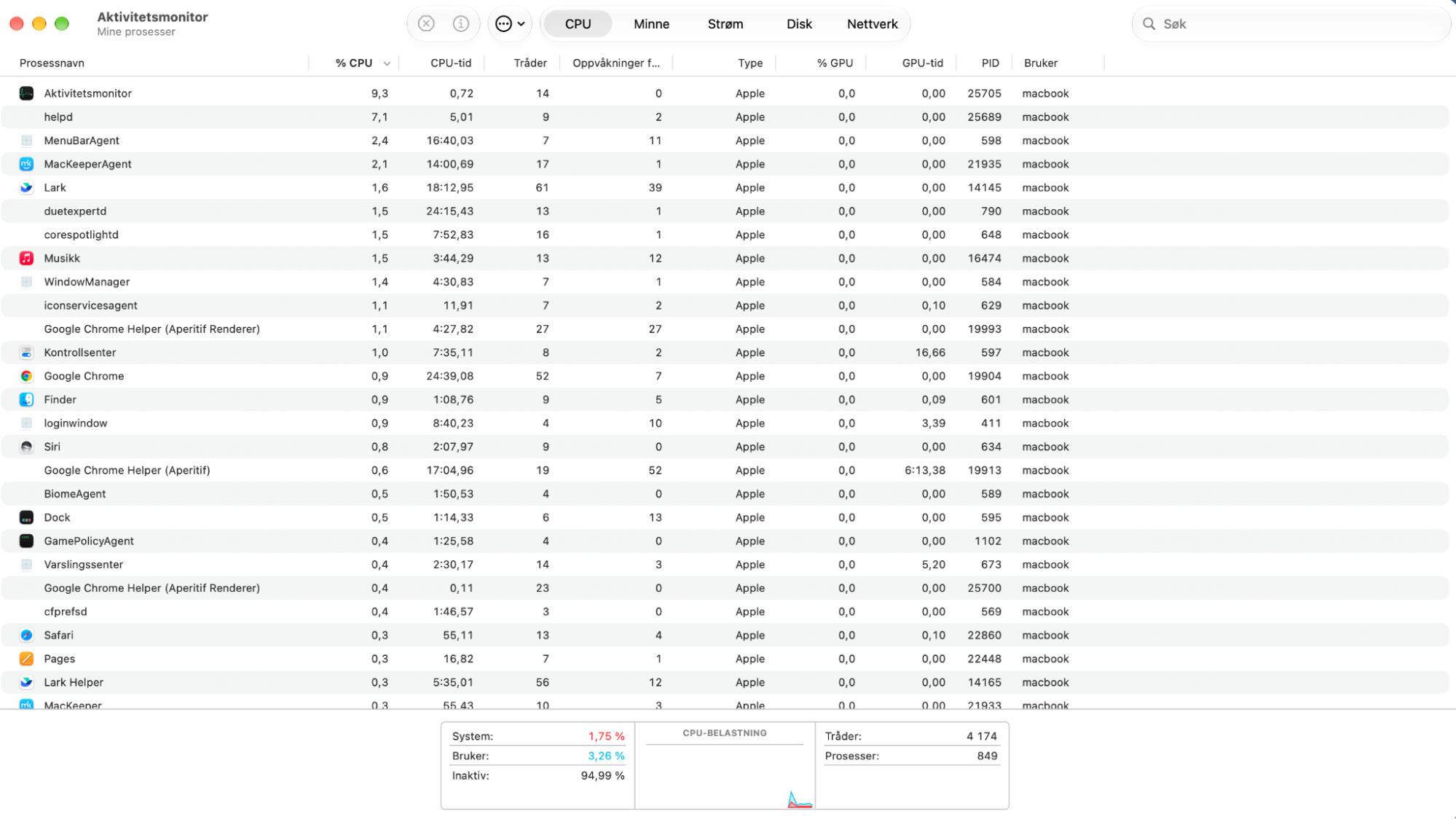The height and width of the screenshot is (819, 1456).
Task: Click the Lark app icon in list
Action: pyautogui.click(x=26, y=187)
